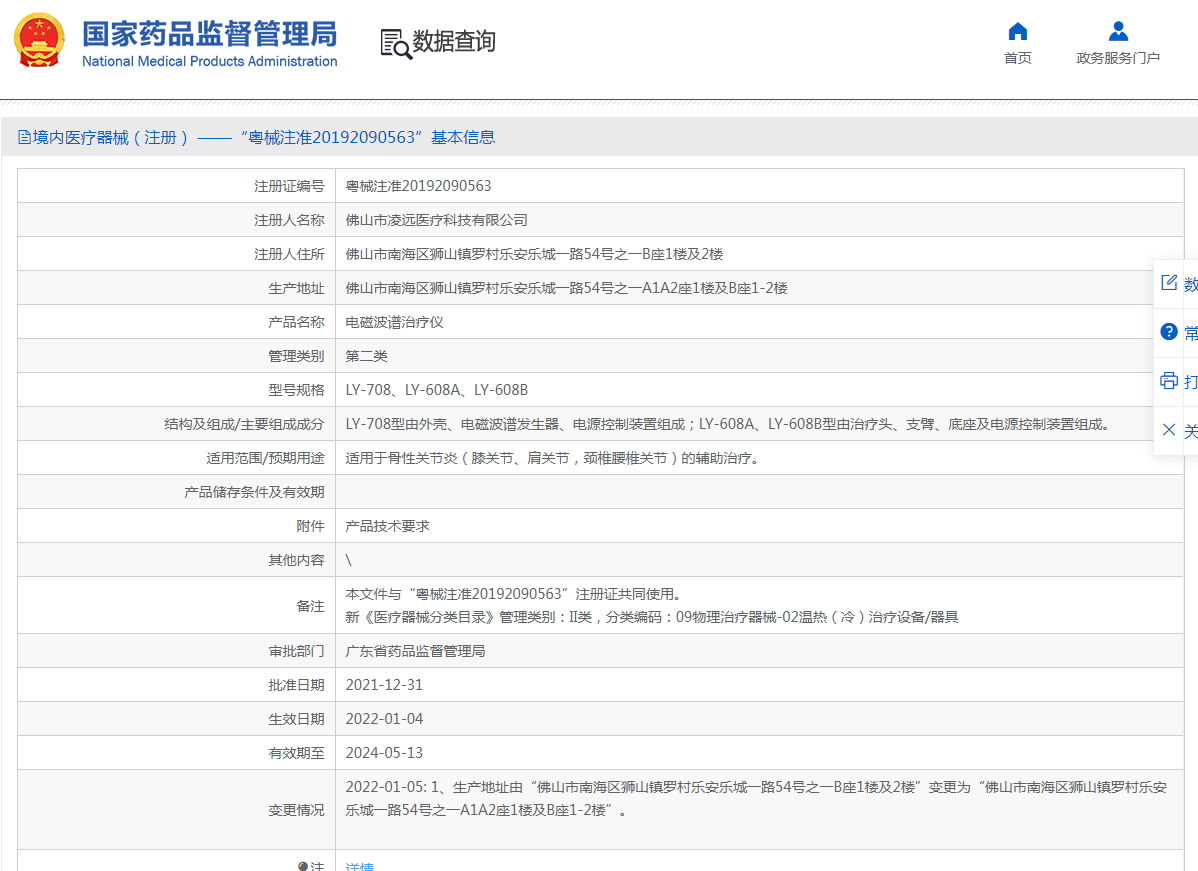Click the 政务服务门户 label

click(1118, 58)
